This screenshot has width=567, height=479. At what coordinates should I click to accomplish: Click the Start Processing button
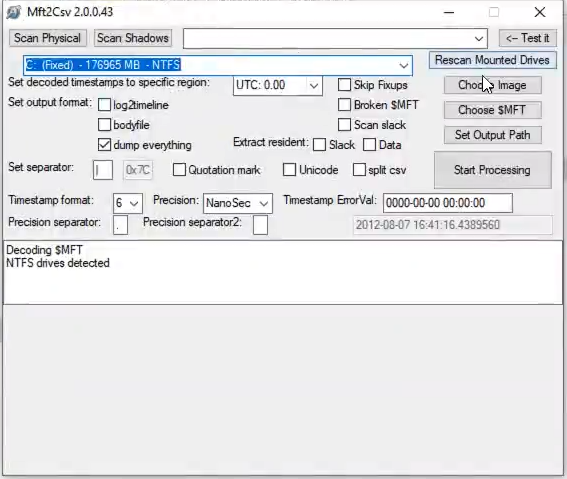(493, 170)
